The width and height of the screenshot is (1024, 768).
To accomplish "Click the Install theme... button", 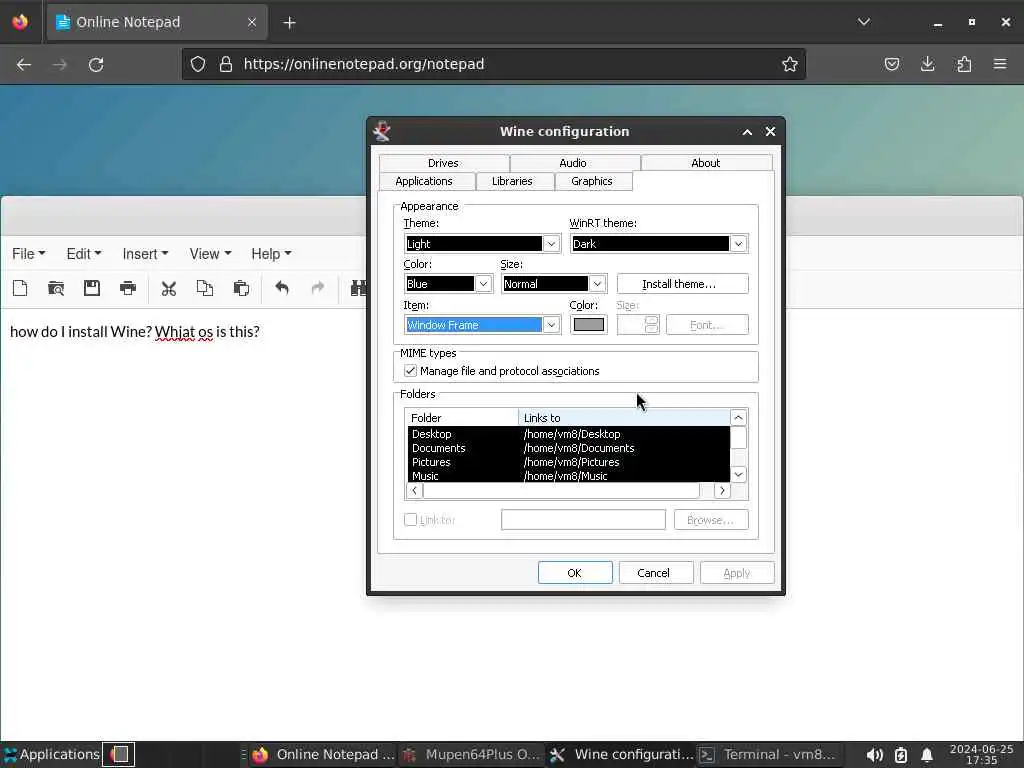I will point(682,283).
